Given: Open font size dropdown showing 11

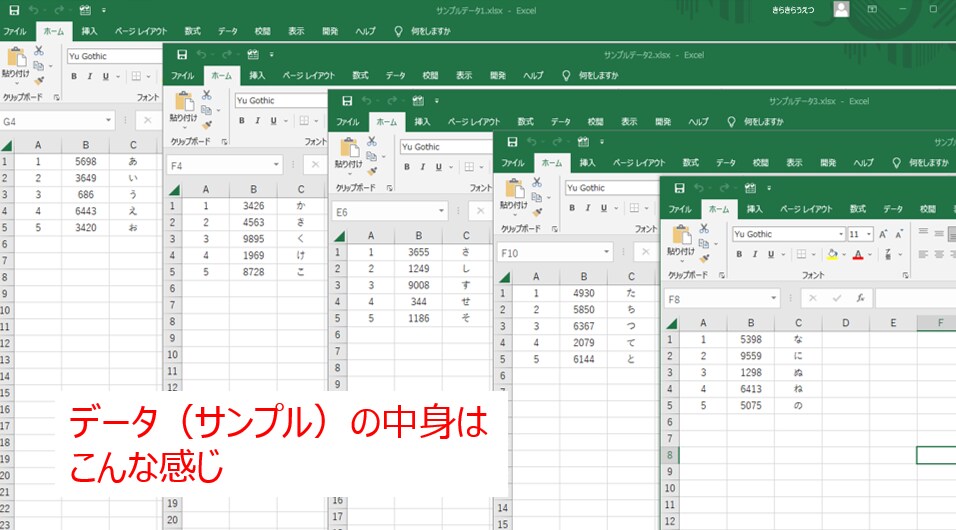Looking at the screenshot, I should [869, 234].
